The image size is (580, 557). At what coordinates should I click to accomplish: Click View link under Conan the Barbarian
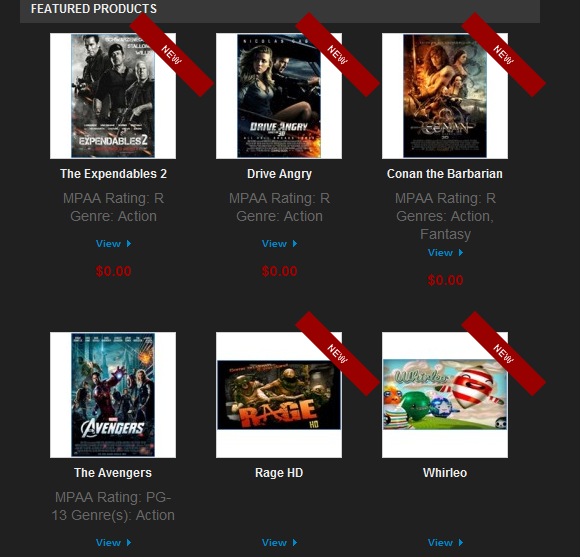[445, 253]
